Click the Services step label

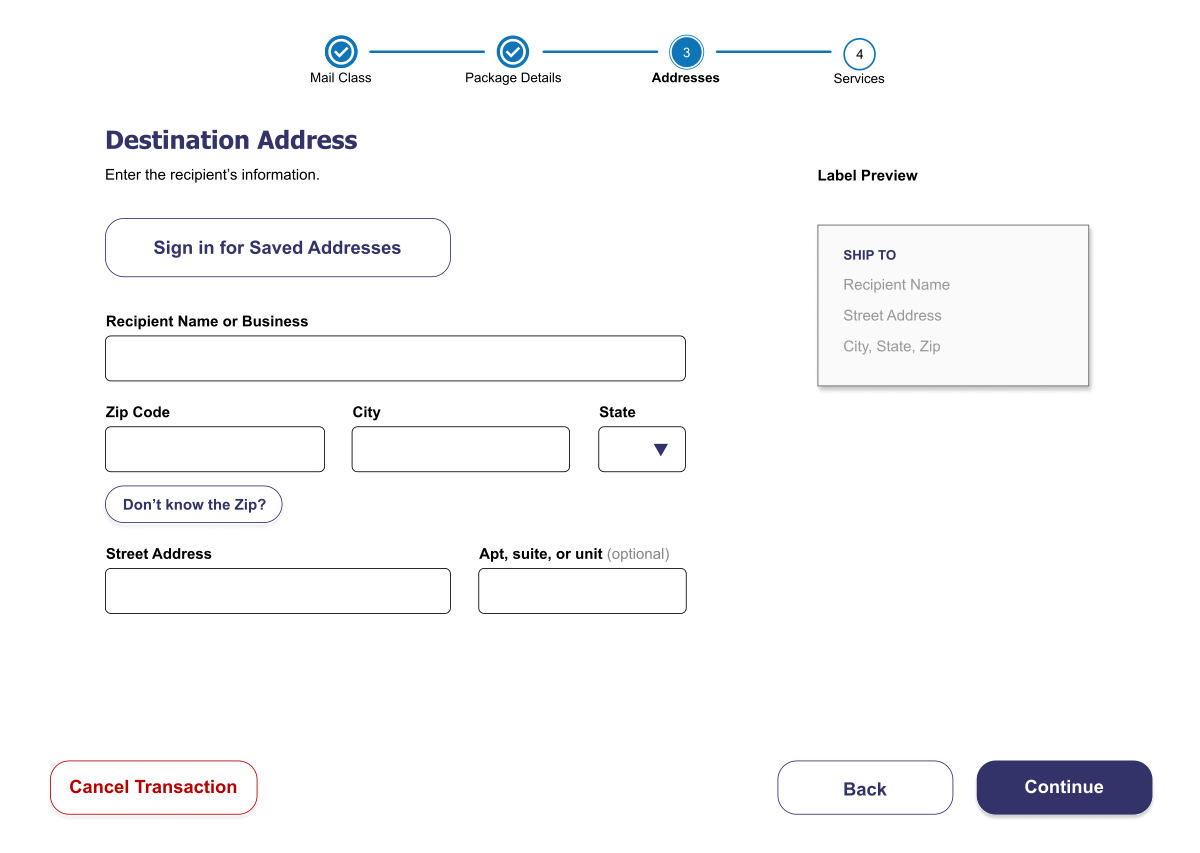[x=859, y=79]
